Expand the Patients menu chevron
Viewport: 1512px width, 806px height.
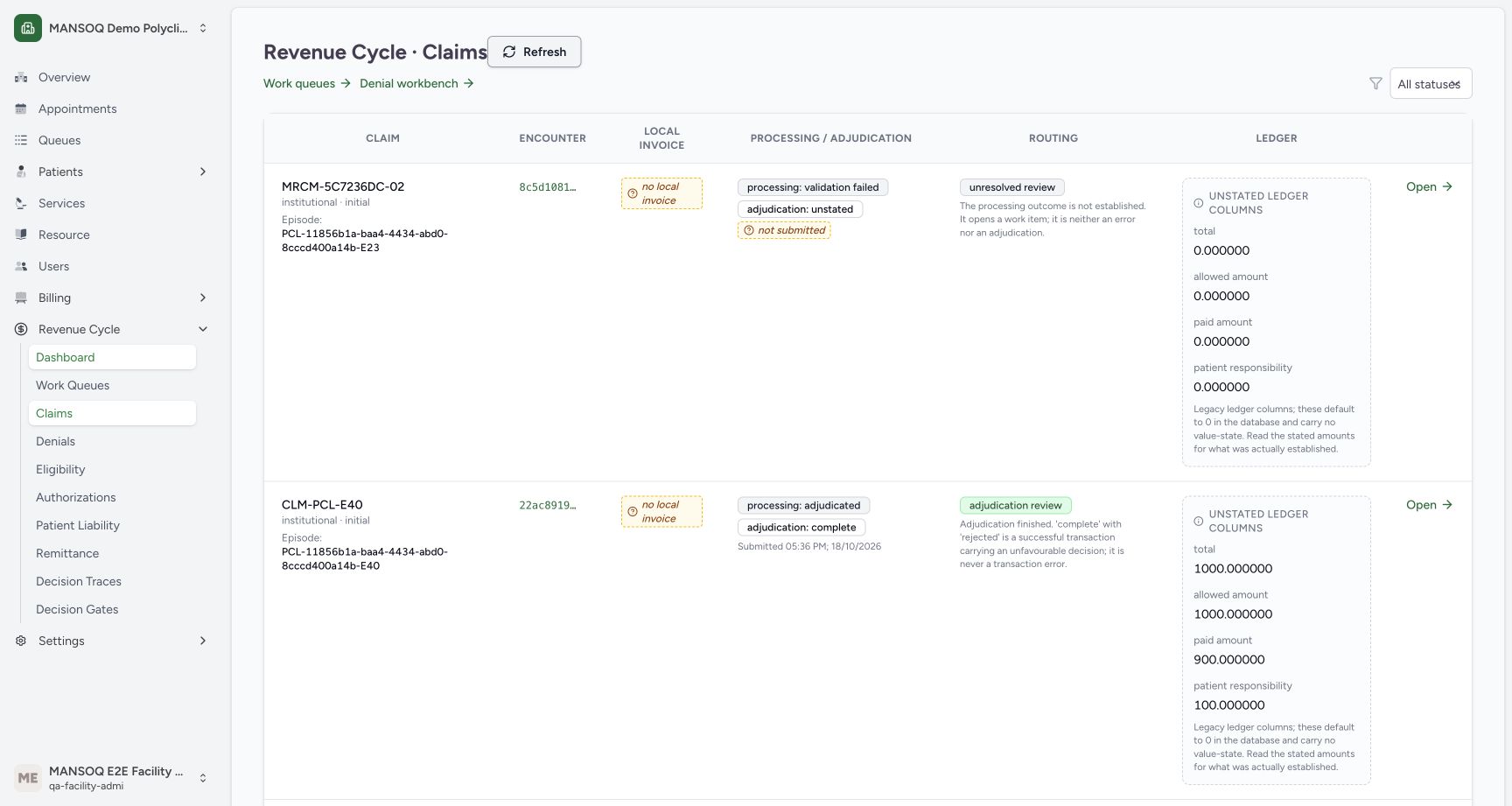pyautogui.click(x=203, y=172)
